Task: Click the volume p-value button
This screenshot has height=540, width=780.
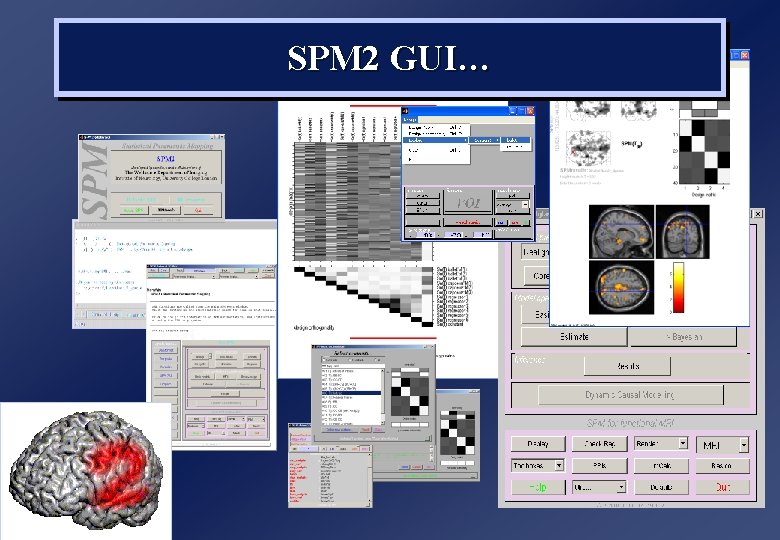Action: click(423, 195)
